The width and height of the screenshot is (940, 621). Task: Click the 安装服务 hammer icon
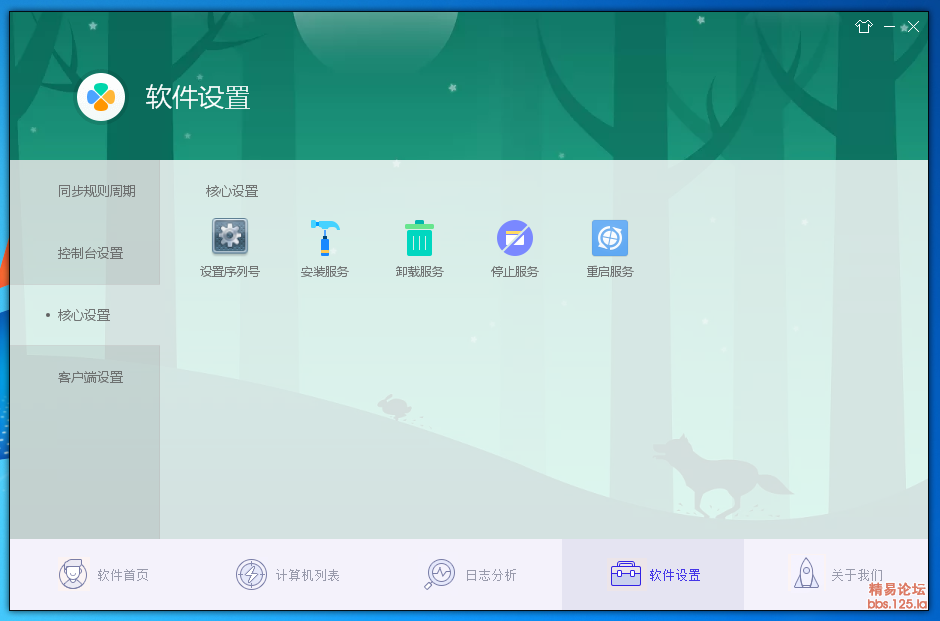tap(325, 237)
